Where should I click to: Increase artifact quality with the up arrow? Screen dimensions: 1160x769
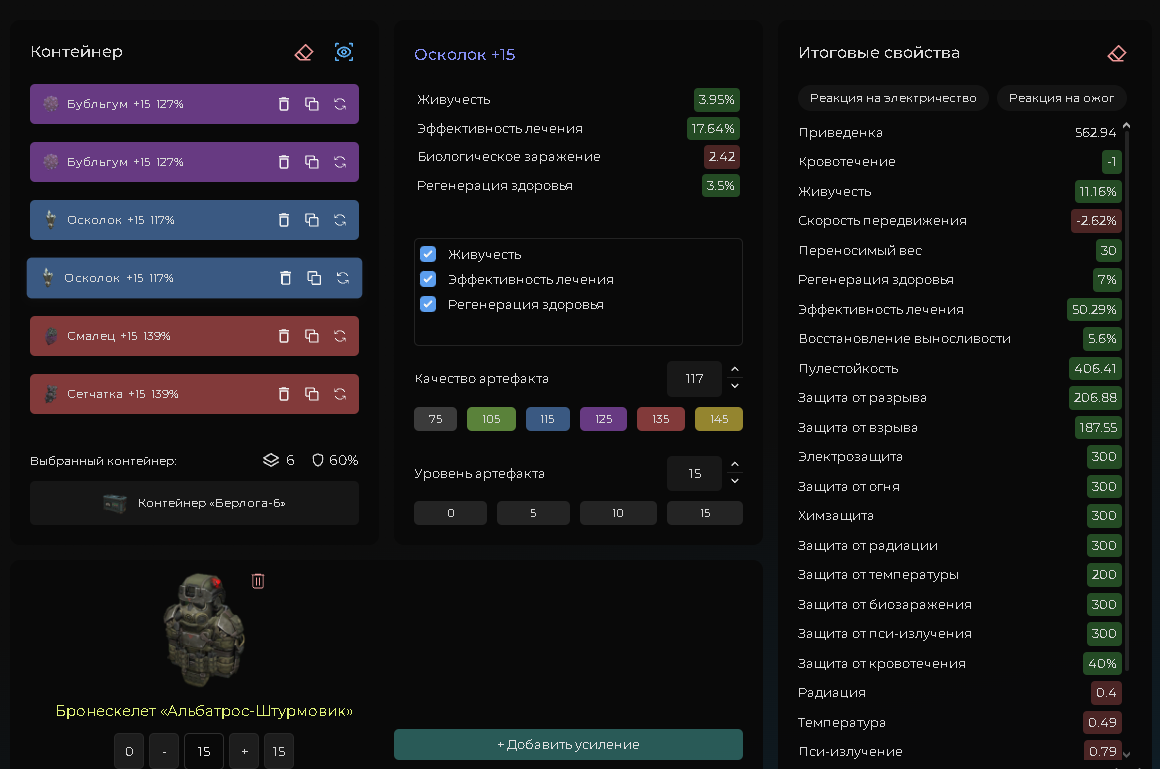(x=735, y=370)
